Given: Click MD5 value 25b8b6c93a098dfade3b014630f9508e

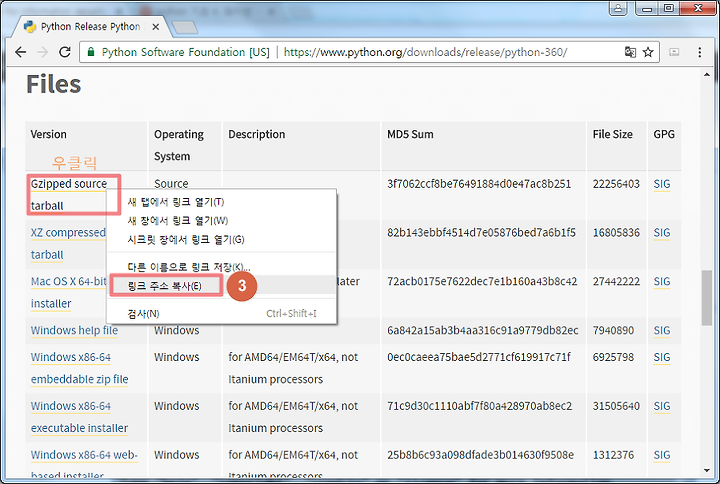Looking at the screenshot, I should [480, 455].
